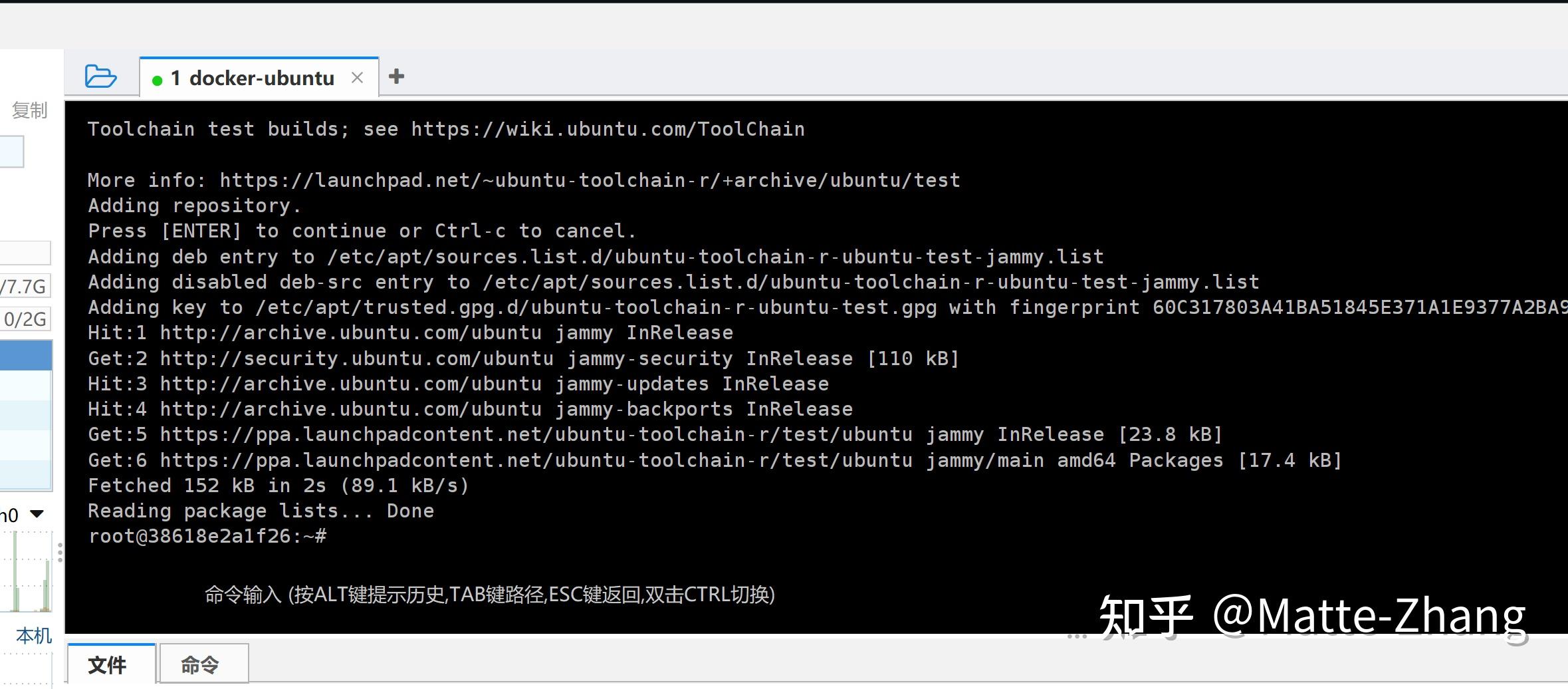This screenshot has width=1568, height=689.
Task: Click the green connection status dot
Action: pyautogui.click(x=158, y=80)
